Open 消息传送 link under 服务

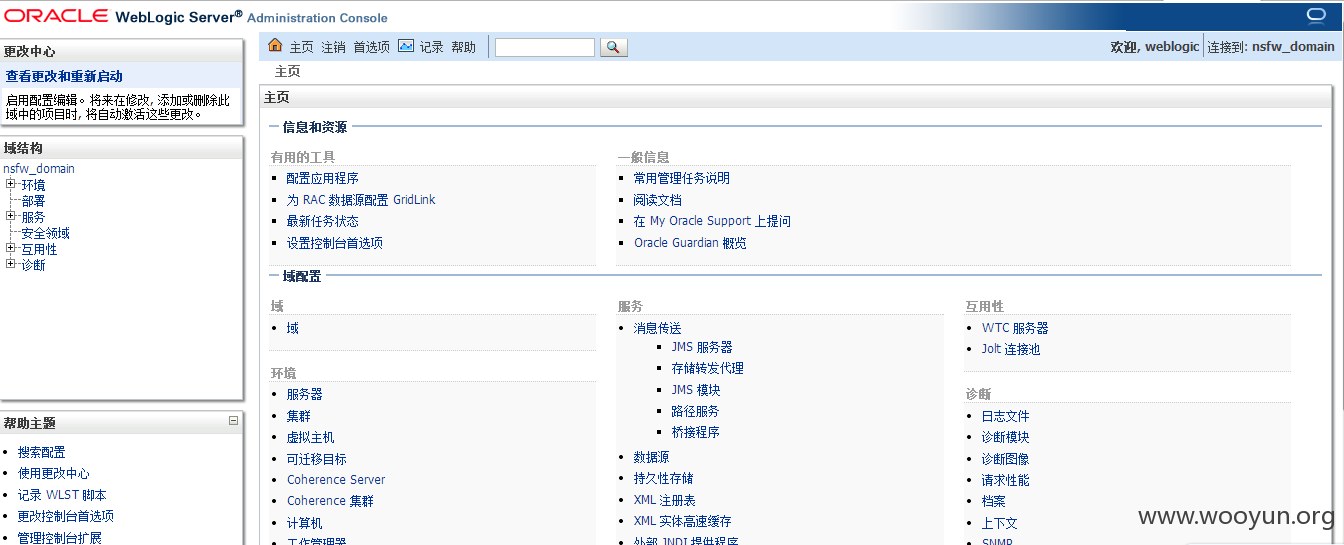657,328
